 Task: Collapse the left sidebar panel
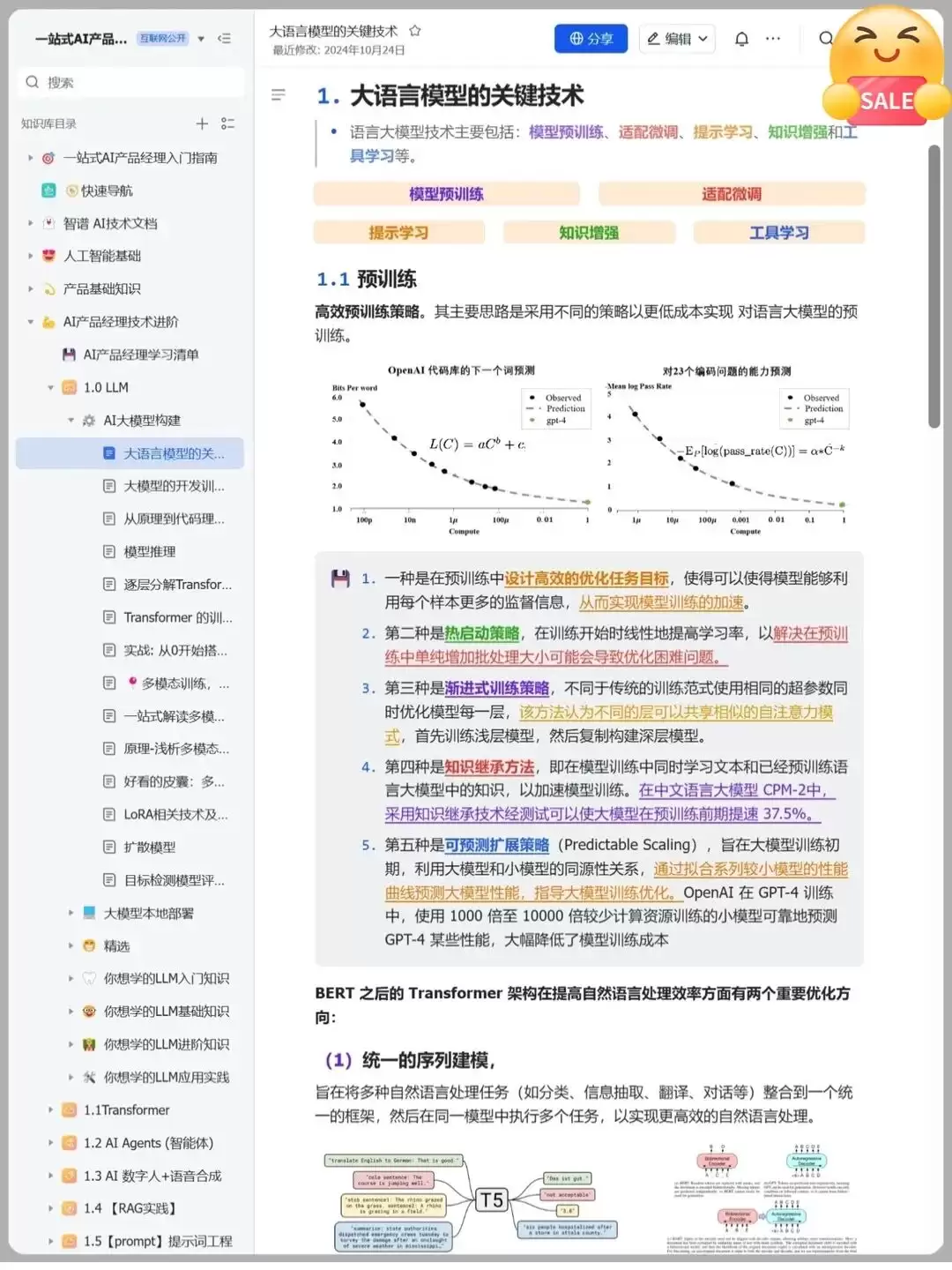(x=225, y=39)
